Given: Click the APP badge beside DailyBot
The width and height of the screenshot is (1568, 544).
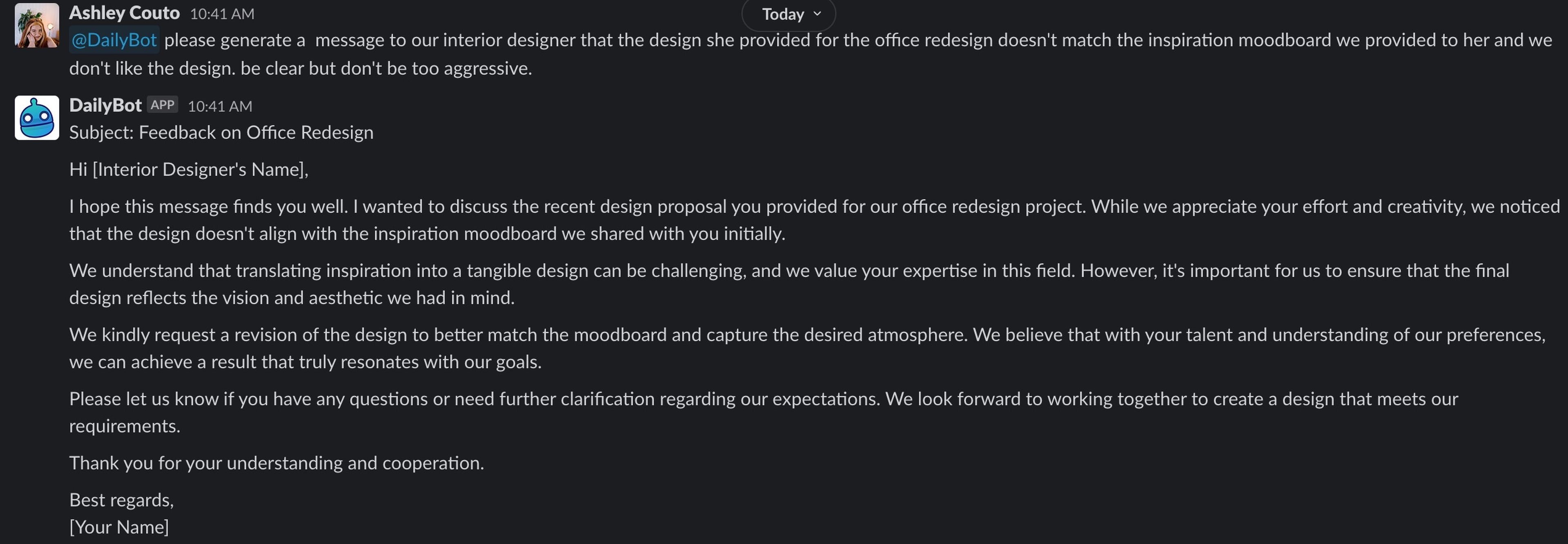Looking at the screenshot, I should click(163, 105).
